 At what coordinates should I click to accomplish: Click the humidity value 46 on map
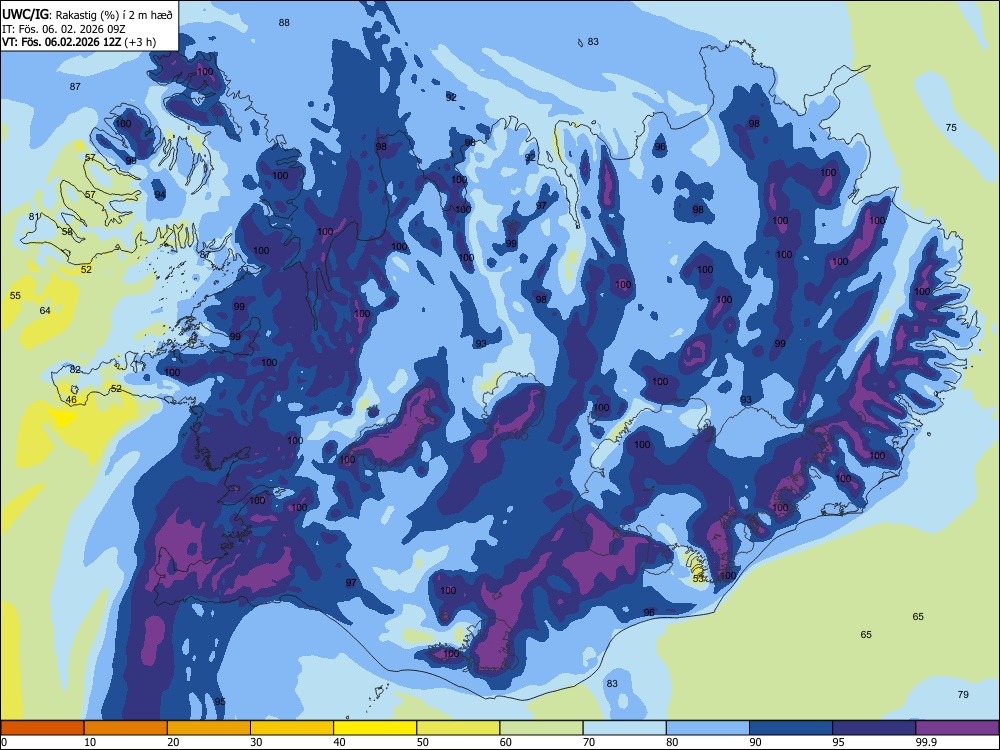click(71, 401)
